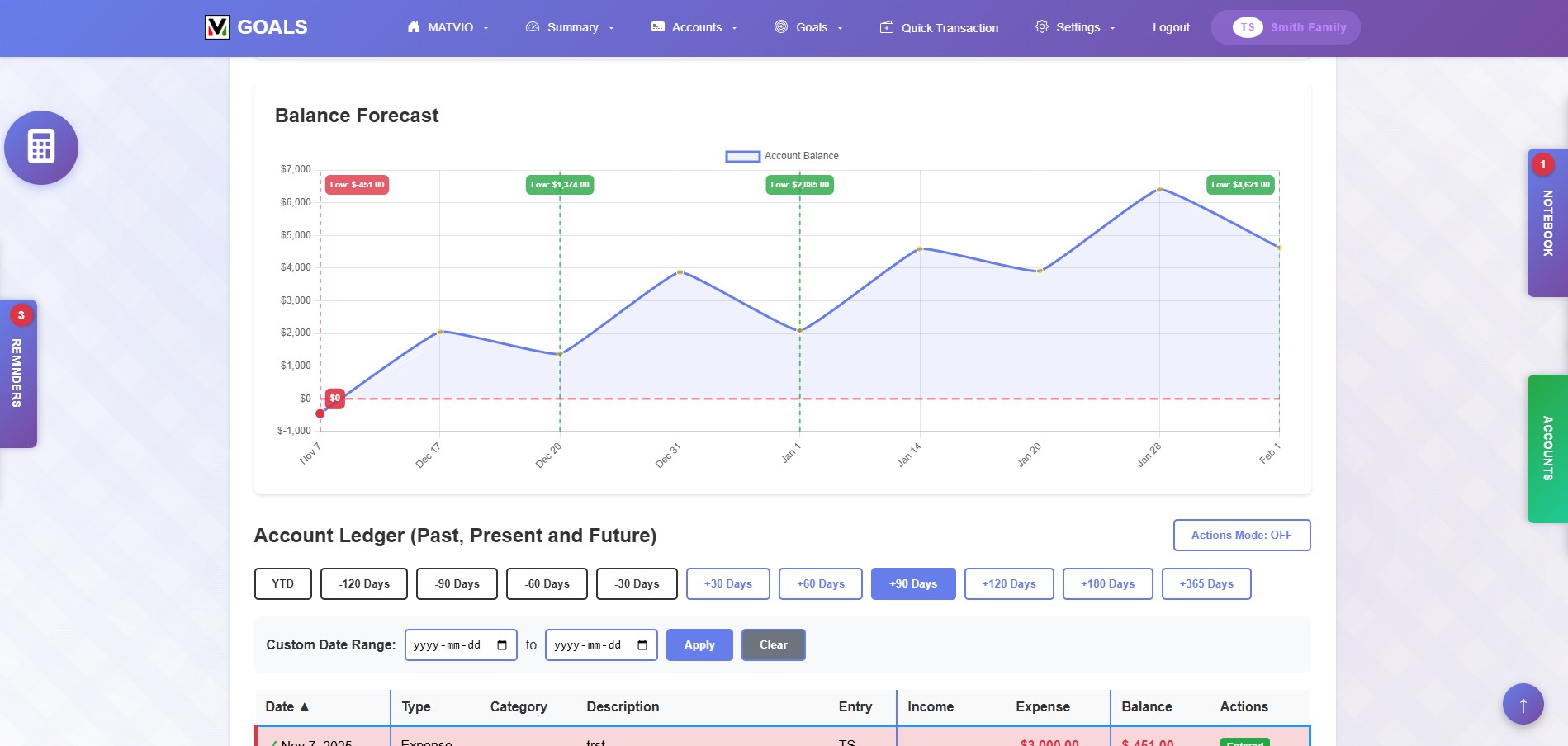Open the Accounts navigation menu
Viewport: 1568px width, 746px height.
[x=695, y=27]
